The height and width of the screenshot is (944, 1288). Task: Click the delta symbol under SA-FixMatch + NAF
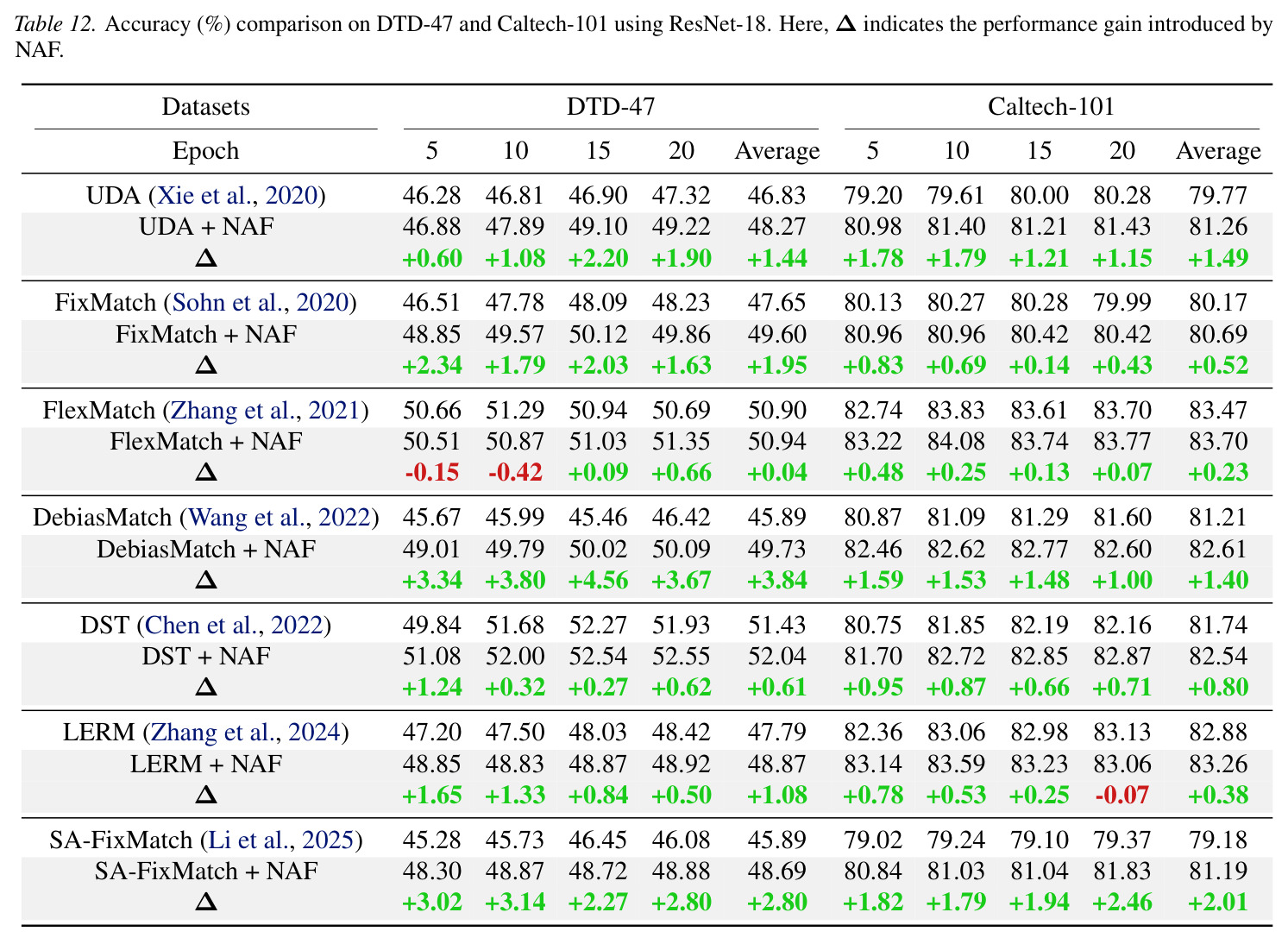[206, 903]
